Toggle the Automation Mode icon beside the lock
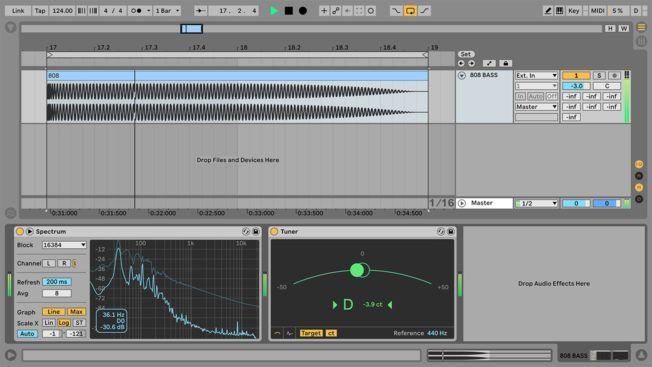 click(489, 64)
